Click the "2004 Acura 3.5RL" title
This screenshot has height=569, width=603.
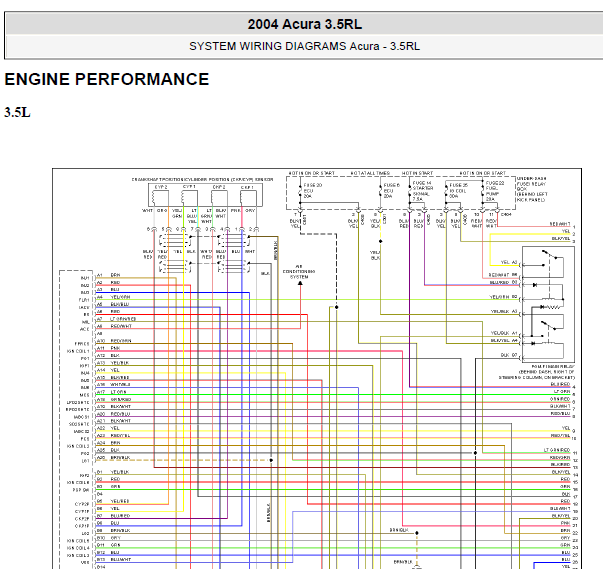pos(305,24)
